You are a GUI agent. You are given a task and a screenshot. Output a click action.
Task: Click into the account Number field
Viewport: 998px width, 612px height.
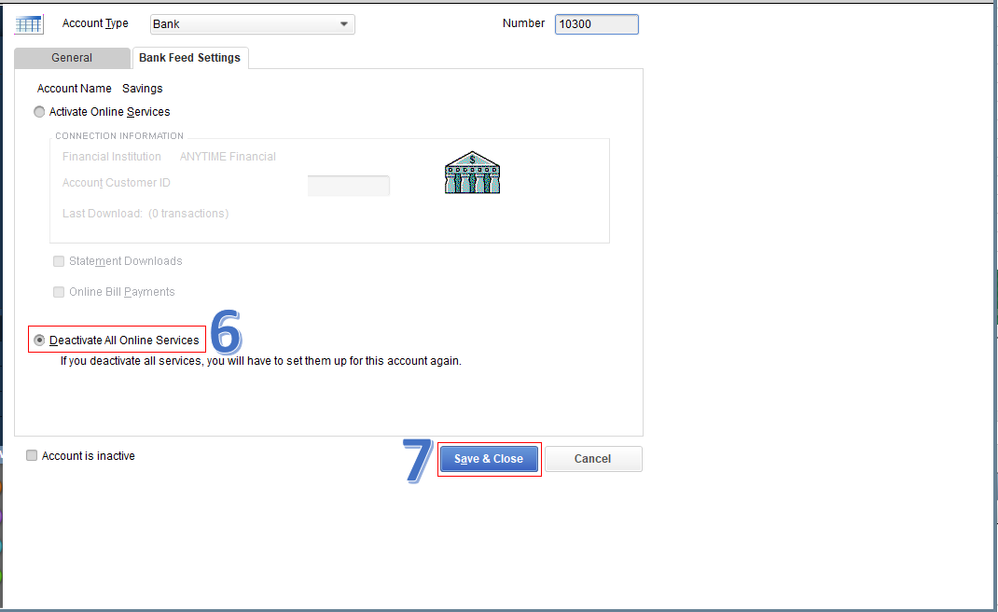click(596, 24)
